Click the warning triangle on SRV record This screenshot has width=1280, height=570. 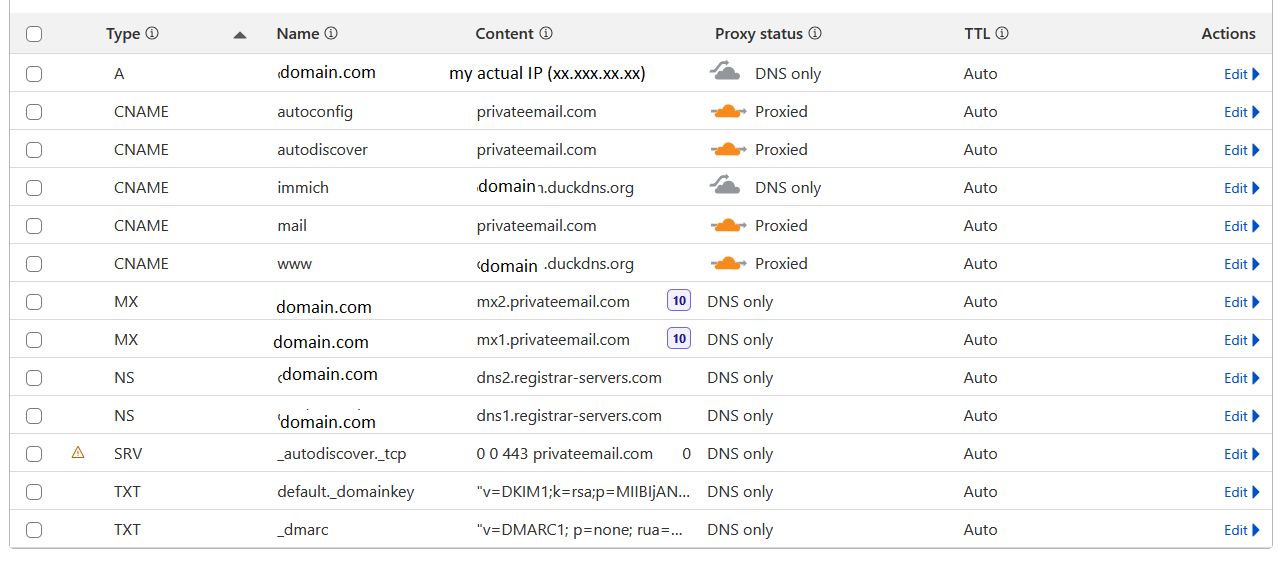78,453
